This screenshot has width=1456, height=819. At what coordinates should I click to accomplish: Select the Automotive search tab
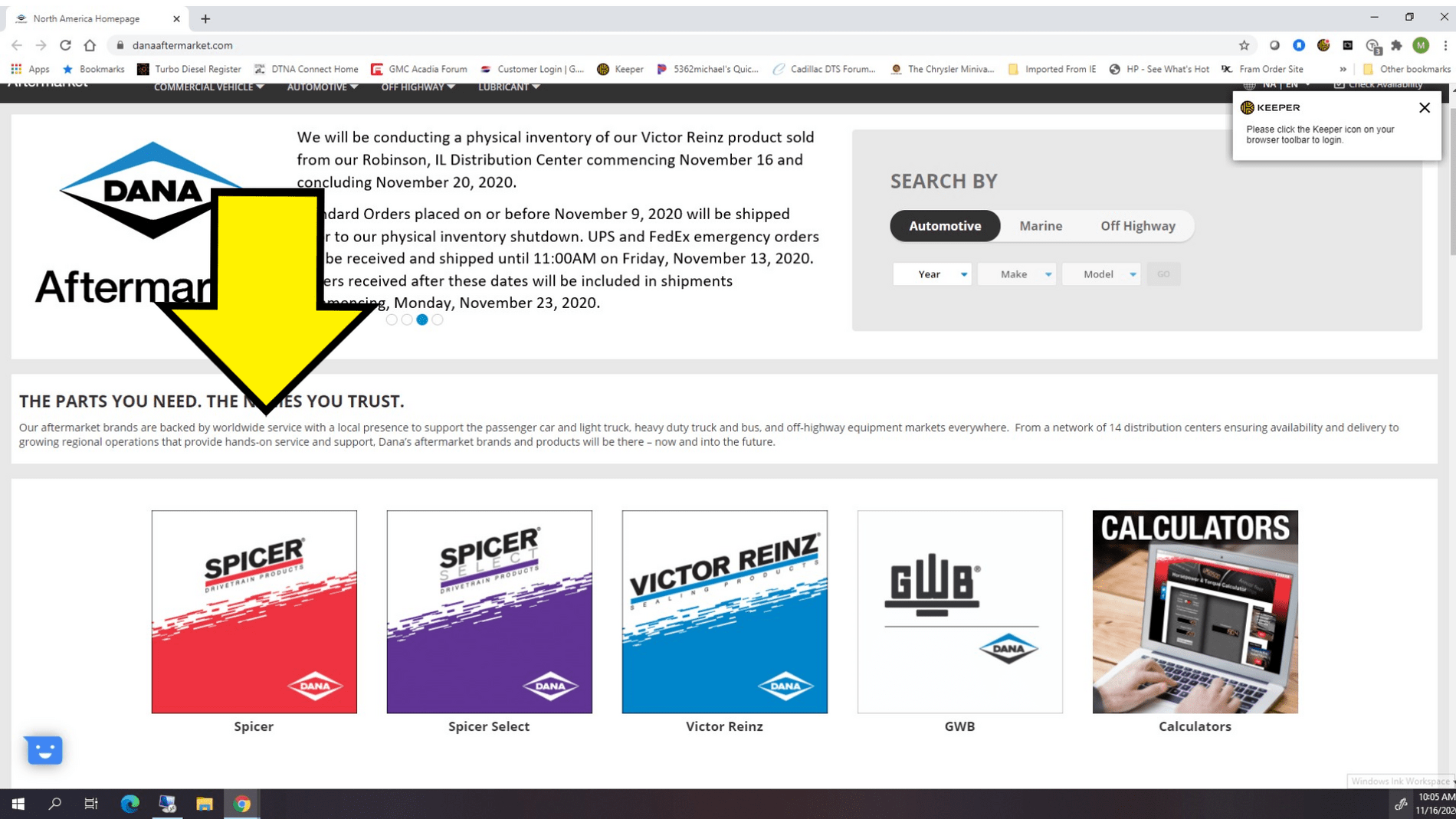[945, 226]
